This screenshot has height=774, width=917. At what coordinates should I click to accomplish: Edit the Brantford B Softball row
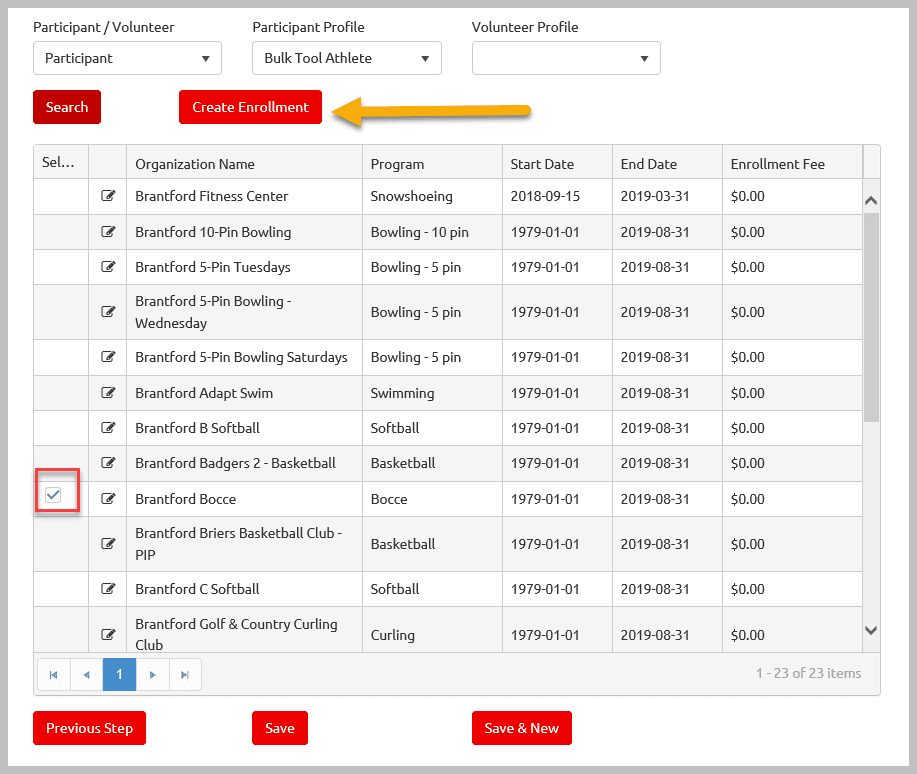click(108, 428)
